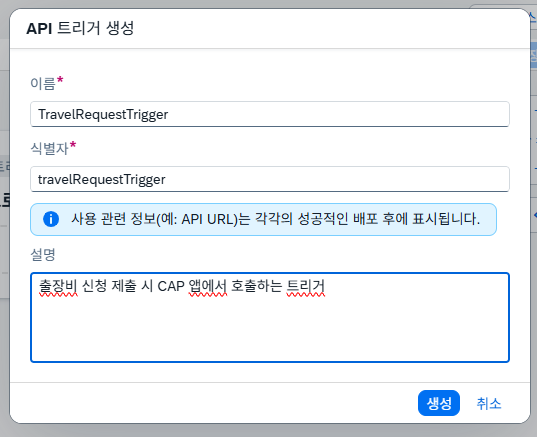
Task: Click the underlined word 트리거 in description
Action: coord(305,286)
